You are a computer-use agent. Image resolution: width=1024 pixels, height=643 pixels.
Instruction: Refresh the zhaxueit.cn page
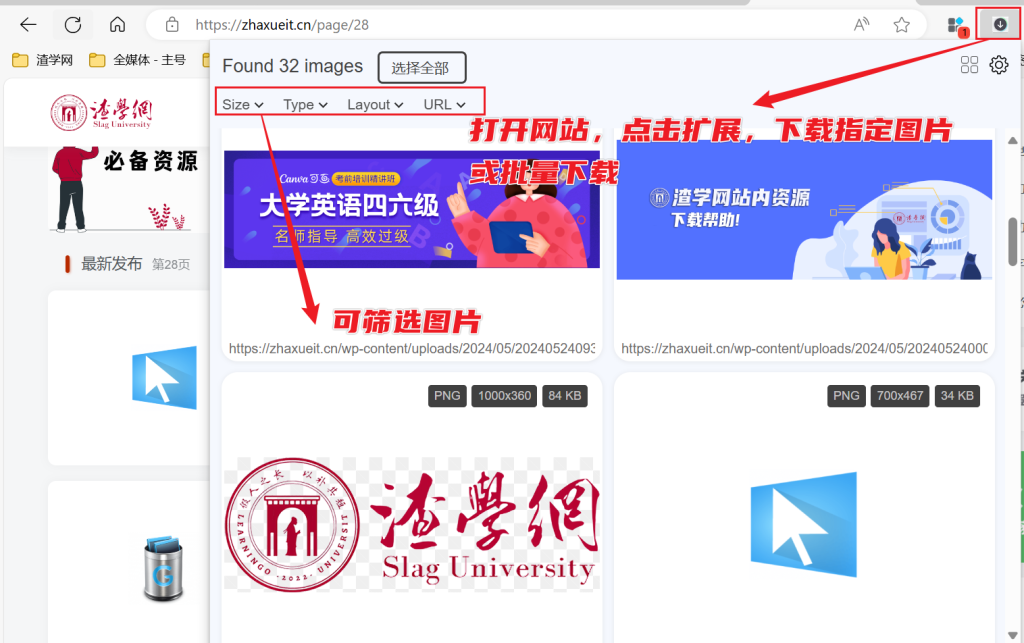pyautogui.click(x=72, y=24)
